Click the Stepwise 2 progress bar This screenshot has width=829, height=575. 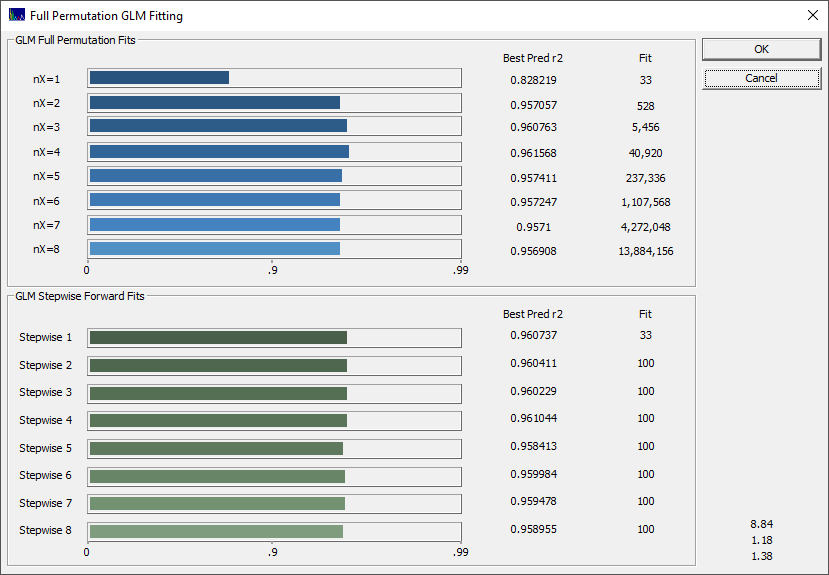[x=274, y=366]
